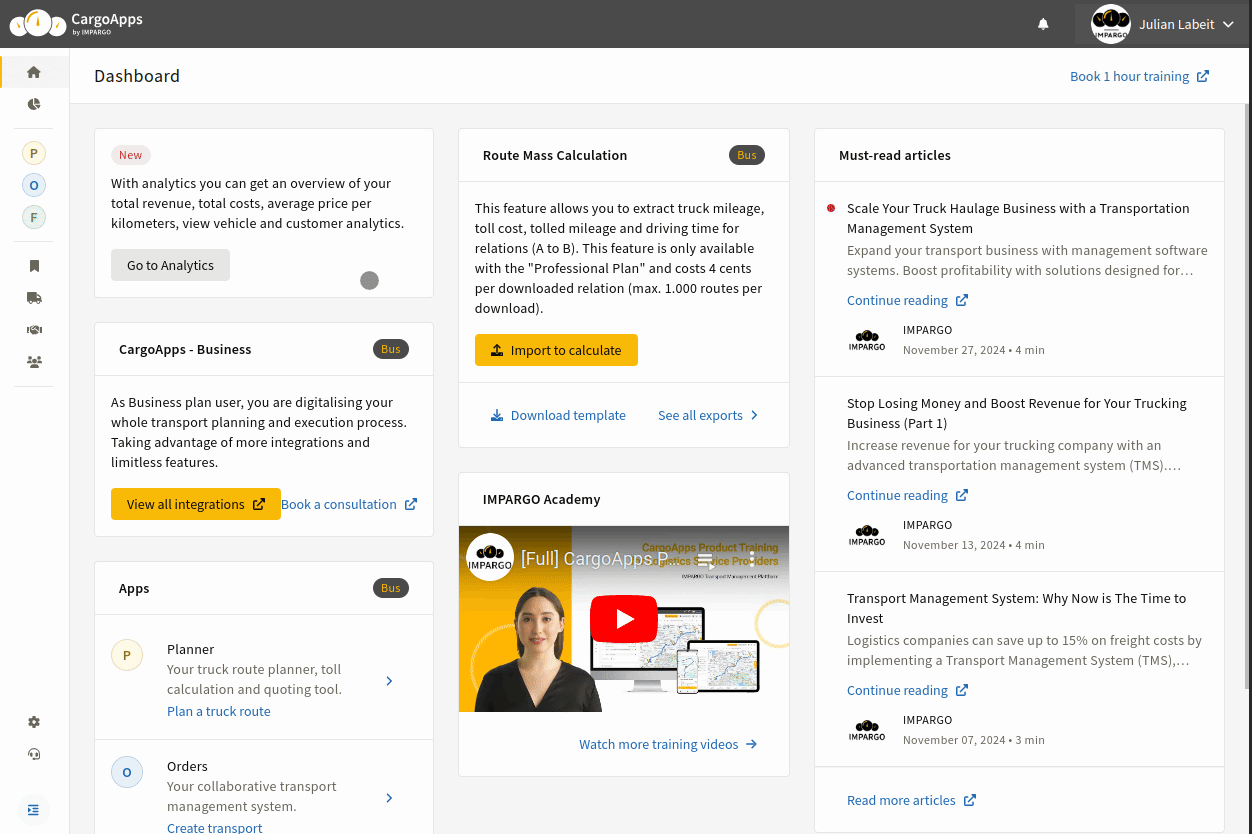Click Create transport link

215,828
